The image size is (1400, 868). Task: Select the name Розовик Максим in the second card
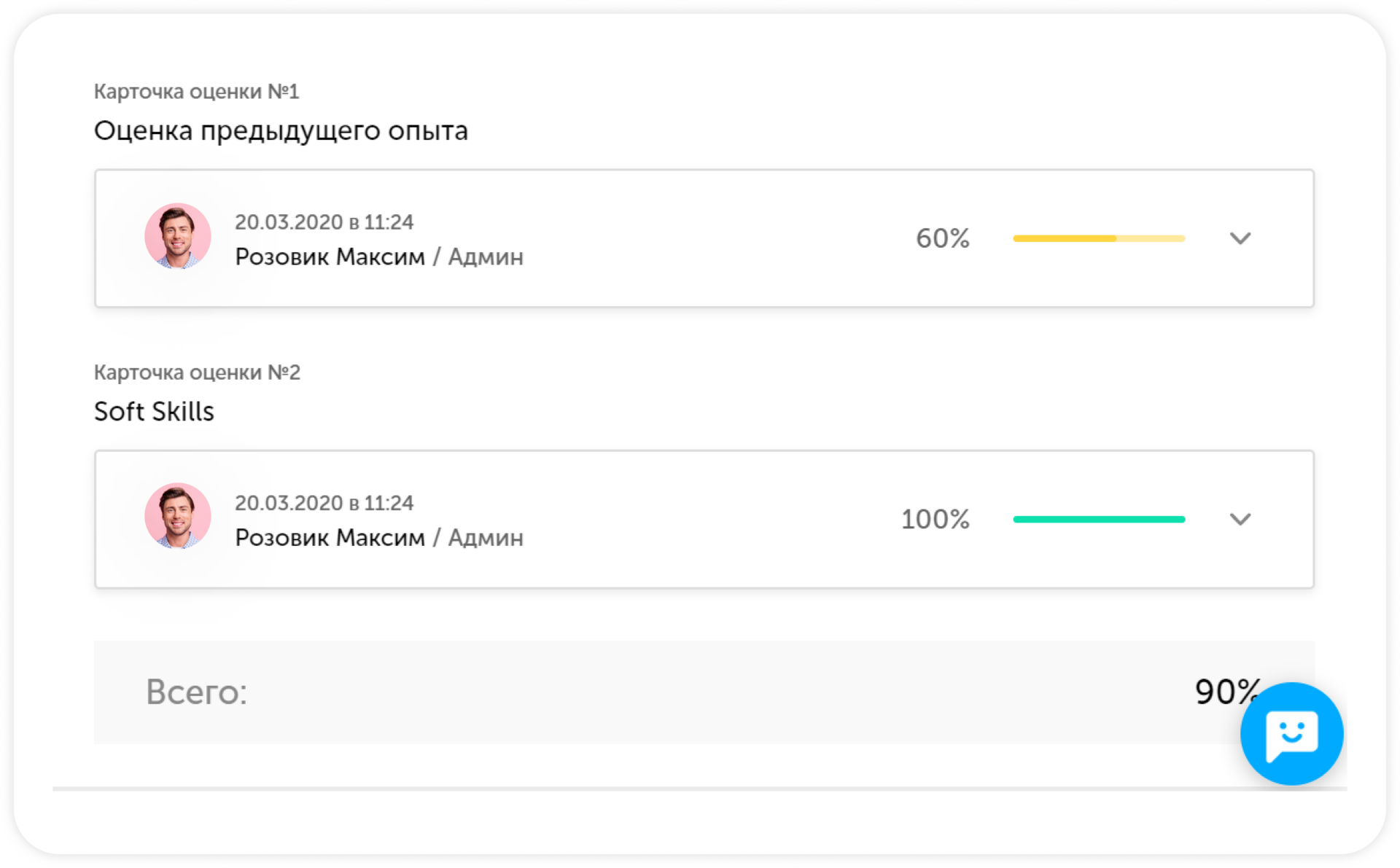pyautogui.click(x=330, y=537)
